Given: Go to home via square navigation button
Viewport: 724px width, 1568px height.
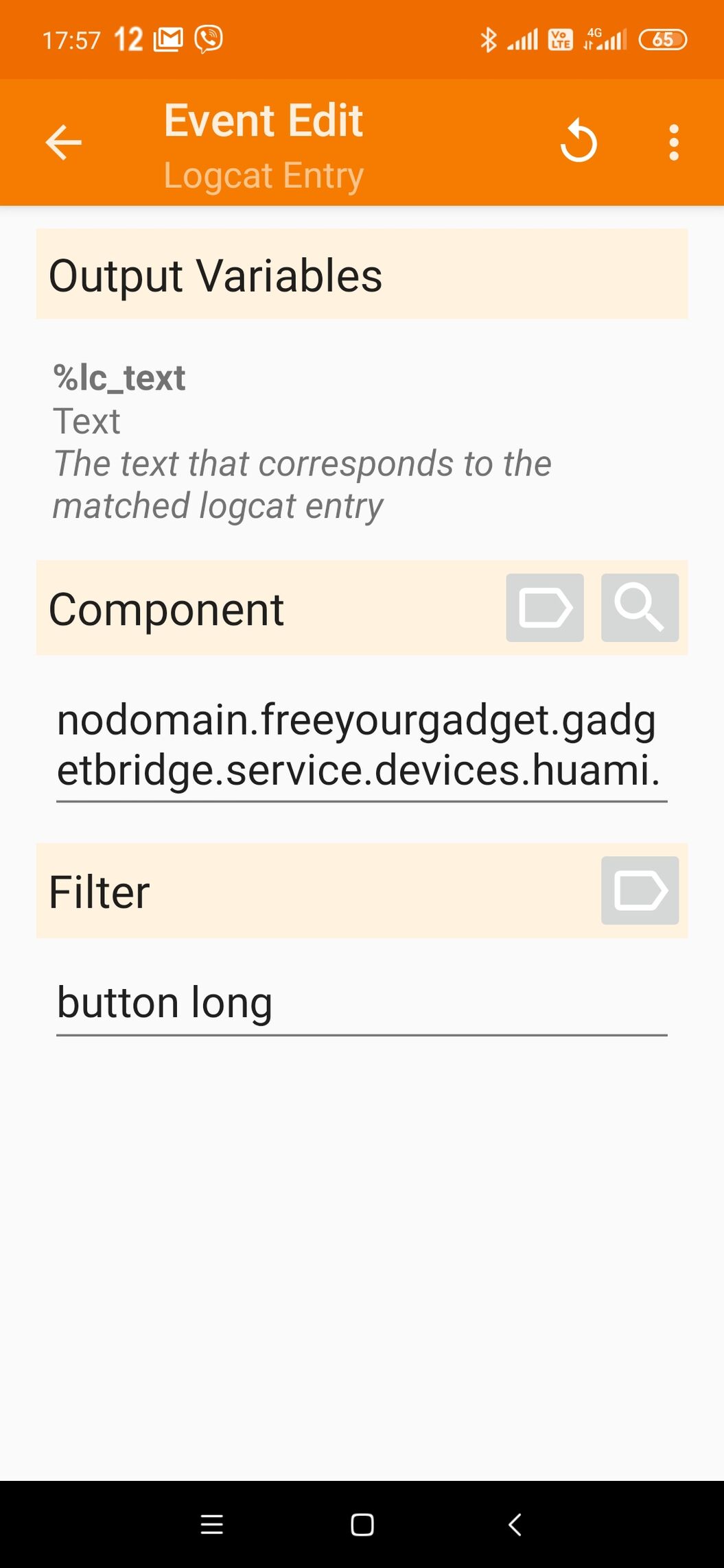Looking at the screenshot, I should (362, 1524).
